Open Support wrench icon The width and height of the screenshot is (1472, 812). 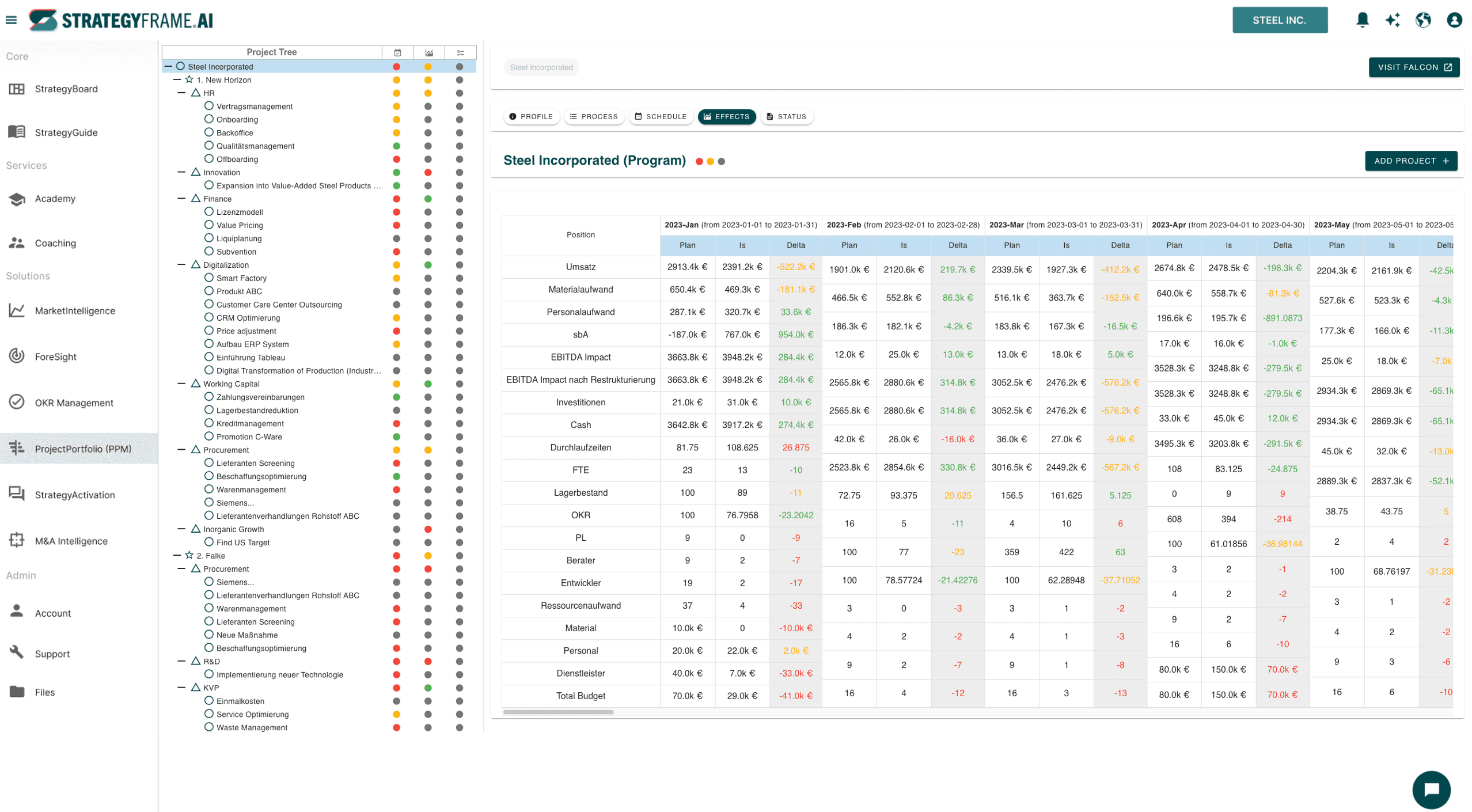[x=17, y=652]
